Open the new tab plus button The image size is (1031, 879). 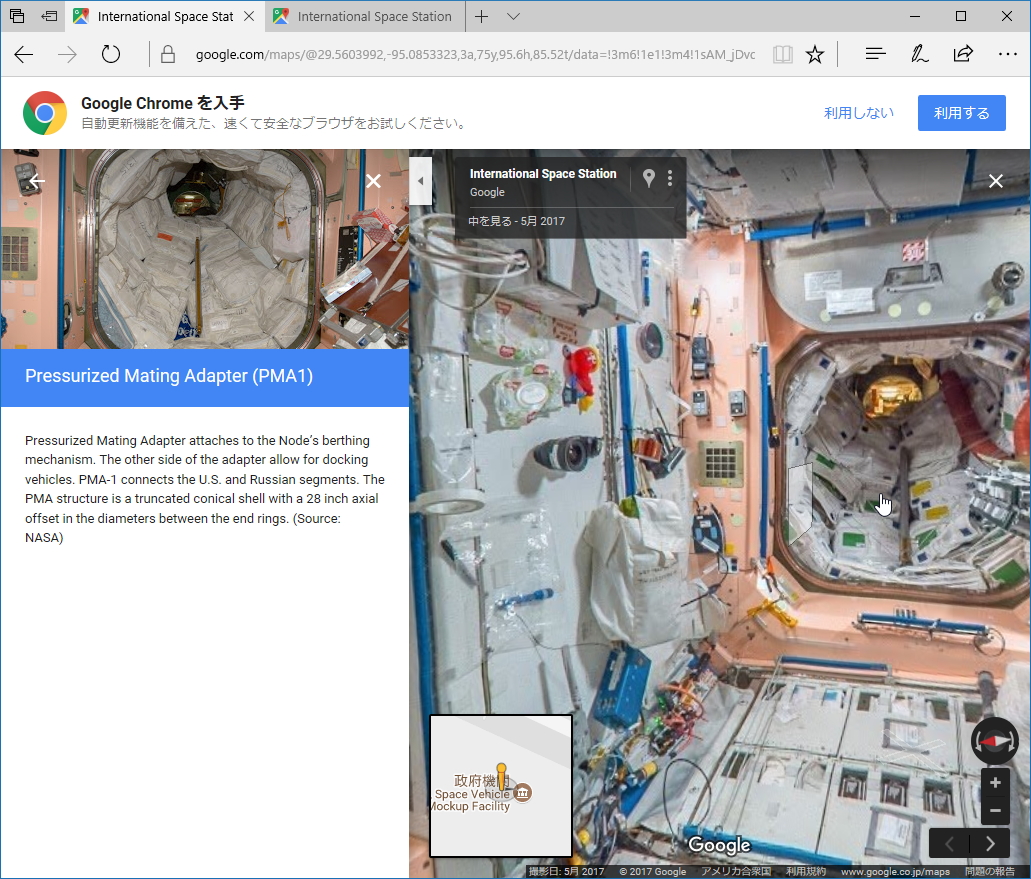point(481,16)
